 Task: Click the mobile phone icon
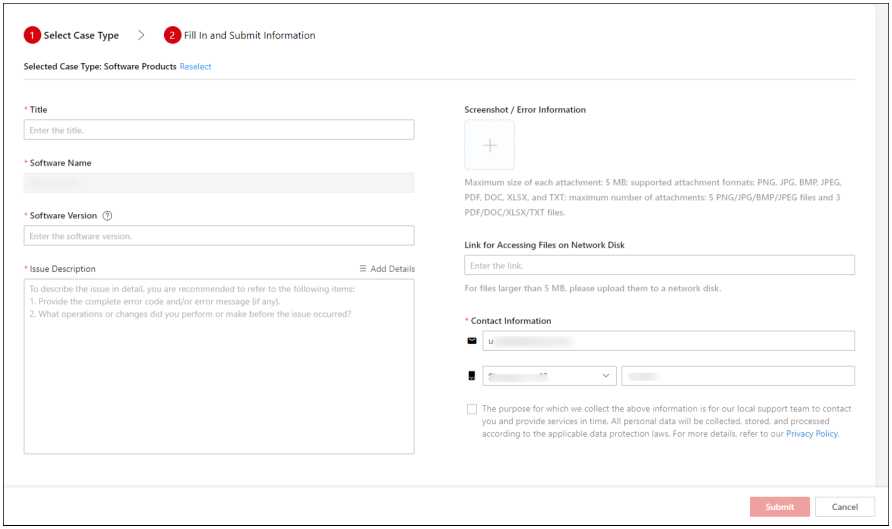[x=472, y=376]
